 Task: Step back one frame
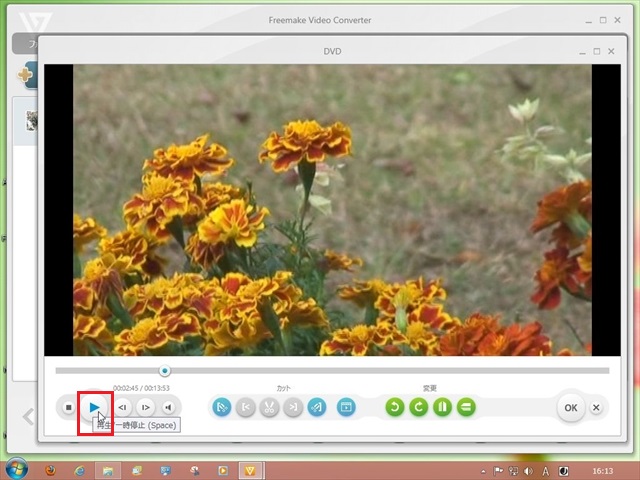tap(122, 407)
